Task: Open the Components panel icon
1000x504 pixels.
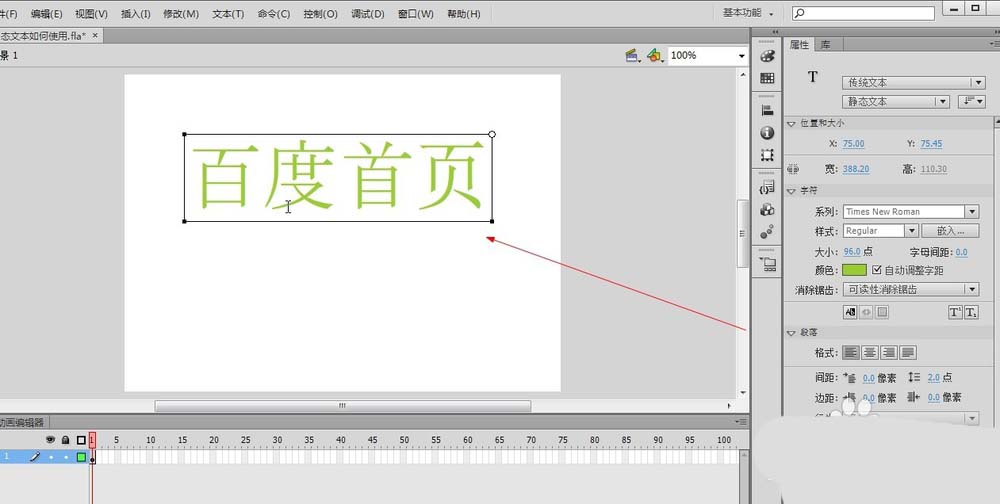Action: pos(767,209)
